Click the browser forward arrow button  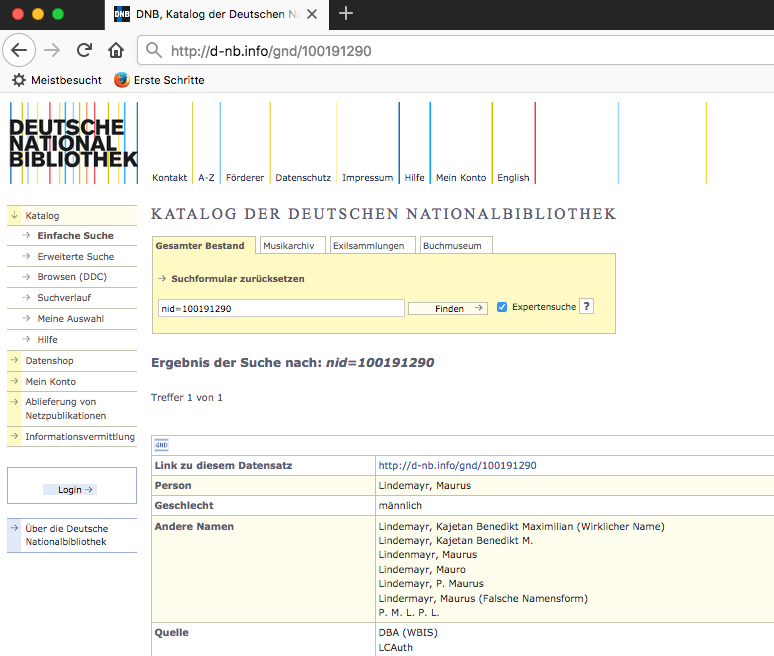[52, 50]
